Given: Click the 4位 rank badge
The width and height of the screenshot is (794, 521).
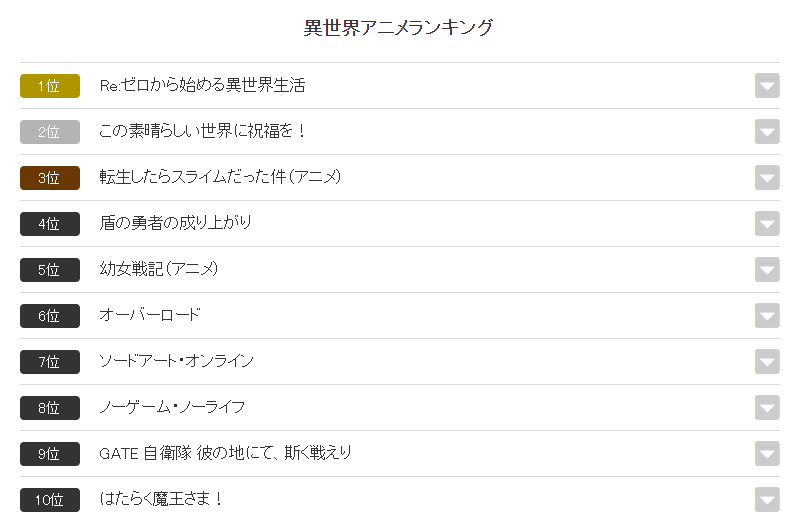Looking at the screenshot, I should click(50, 224).
